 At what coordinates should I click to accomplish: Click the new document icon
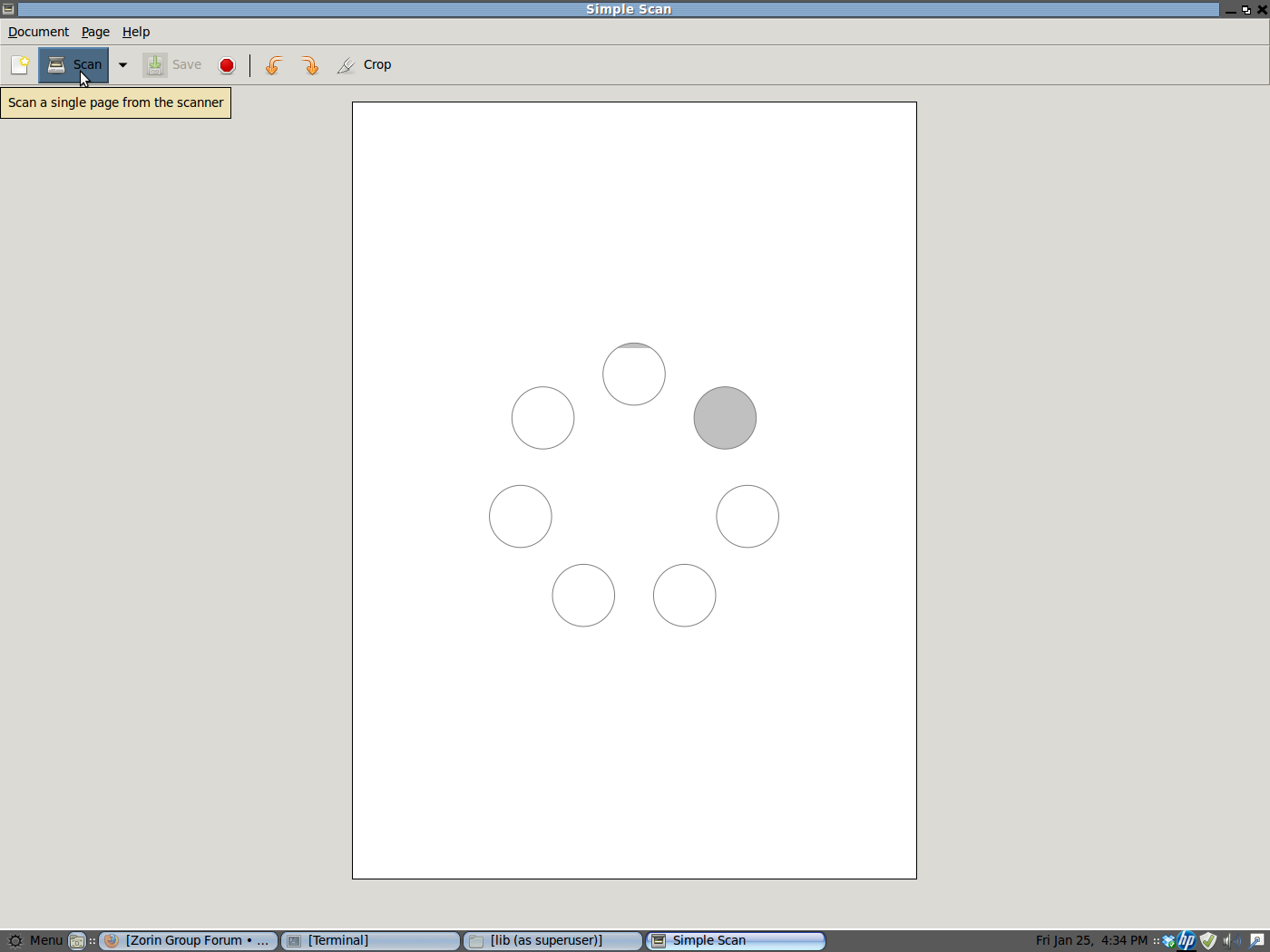[x=20, y=65]
